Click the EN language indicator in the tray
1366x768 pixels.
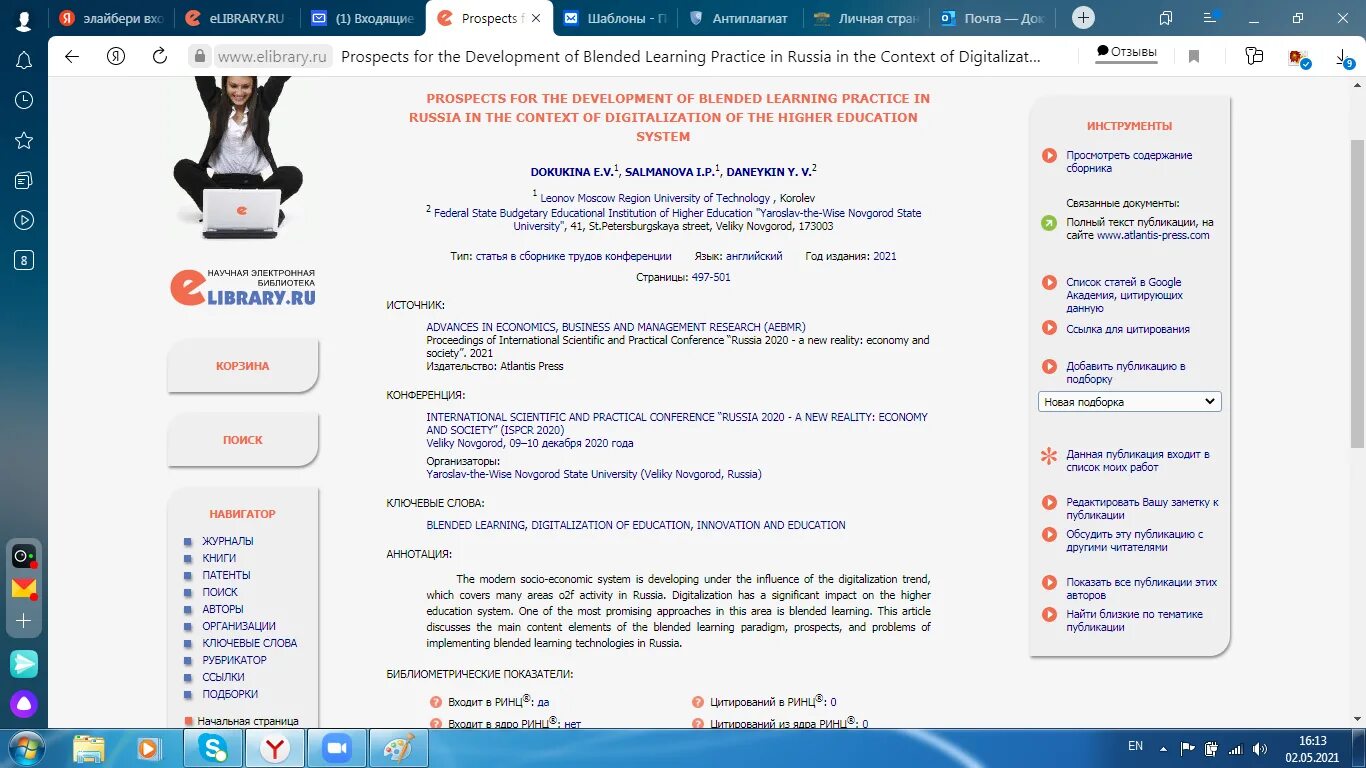(1135, 746)
